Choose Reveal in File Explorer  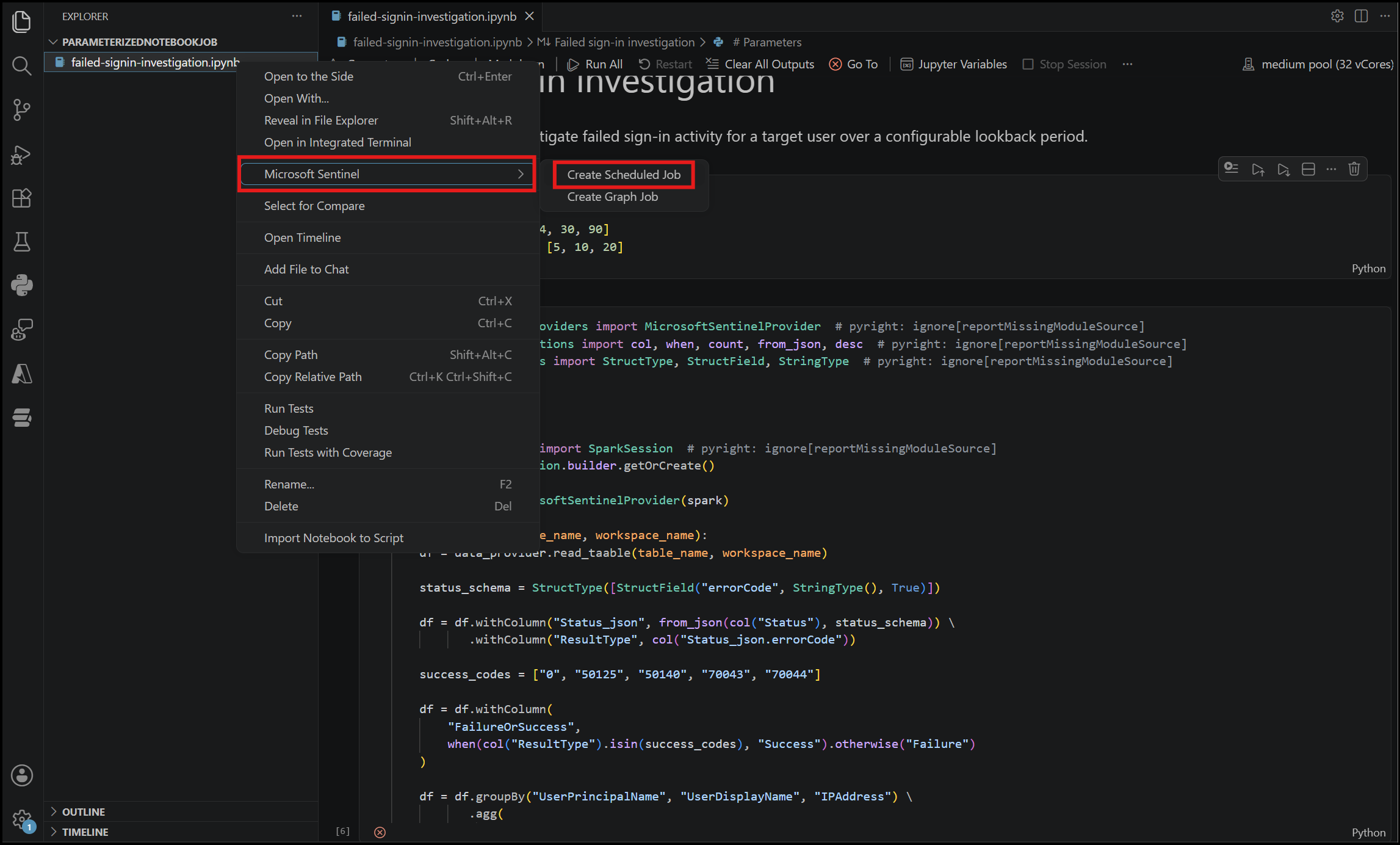pyautogui.click(x=388, y=120)
